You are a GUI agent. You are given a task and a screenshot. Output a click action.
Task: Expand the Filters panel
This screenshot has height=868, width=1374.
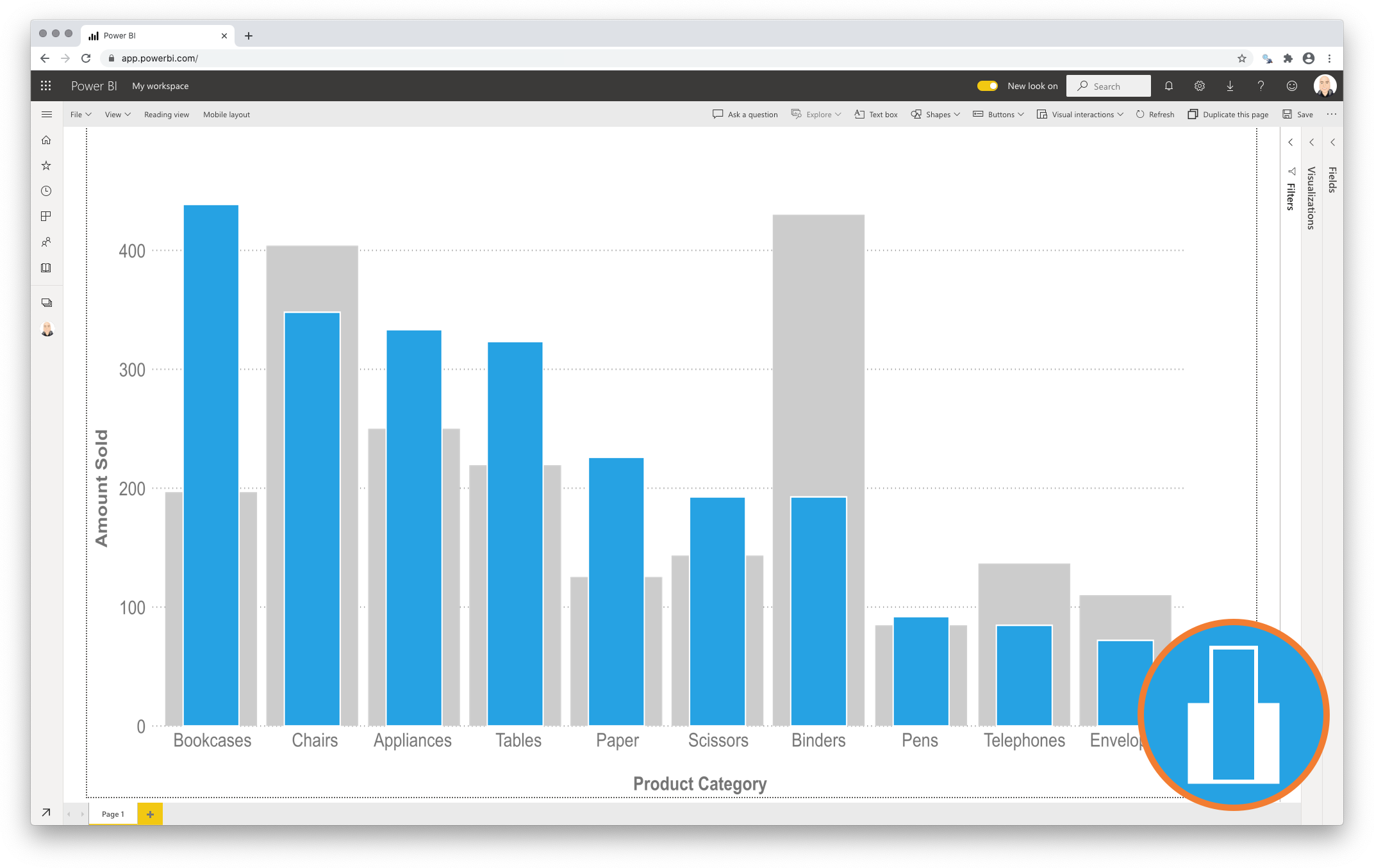(1291, 144)
